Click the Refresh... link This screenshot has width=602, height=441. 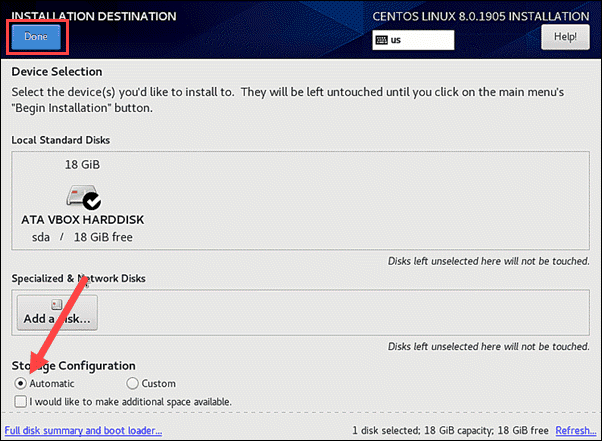(x=576, y=430)
